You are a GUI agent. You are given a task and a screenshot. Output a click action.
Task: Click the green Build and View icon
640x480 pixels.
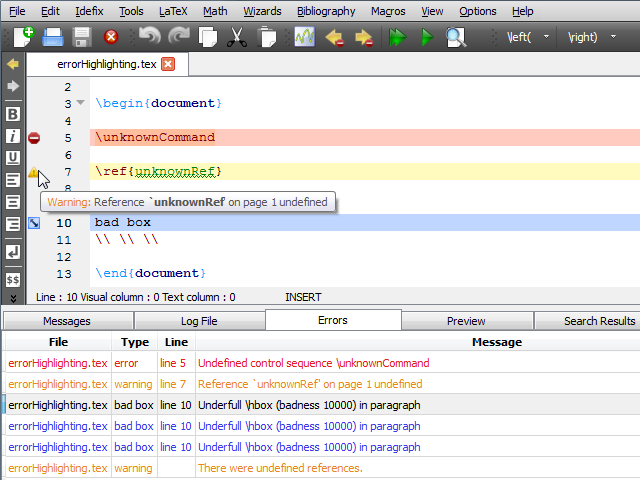(396, 38)
